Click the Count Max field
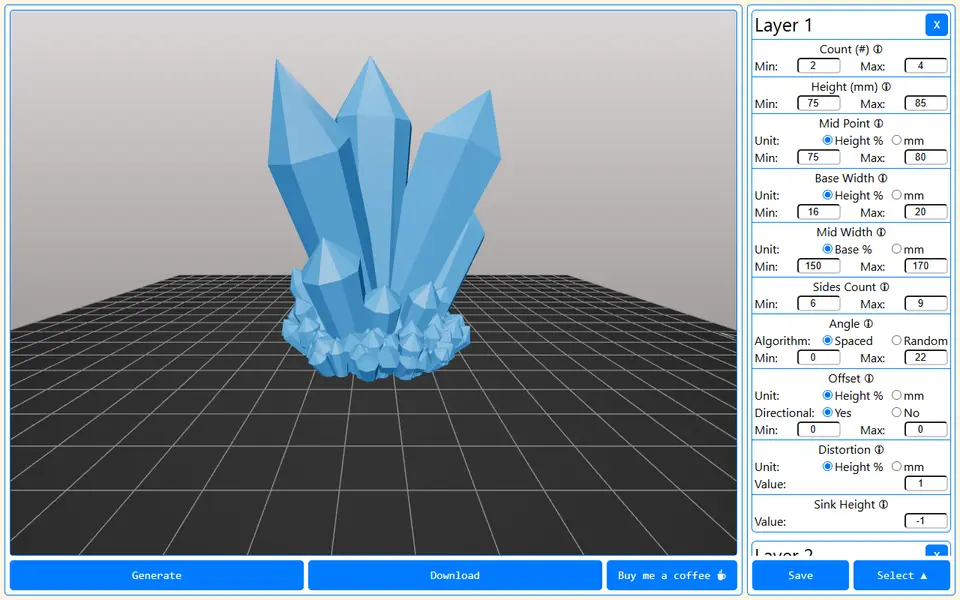Viewport: 960px width, 600px height. (x=926, y=66)
